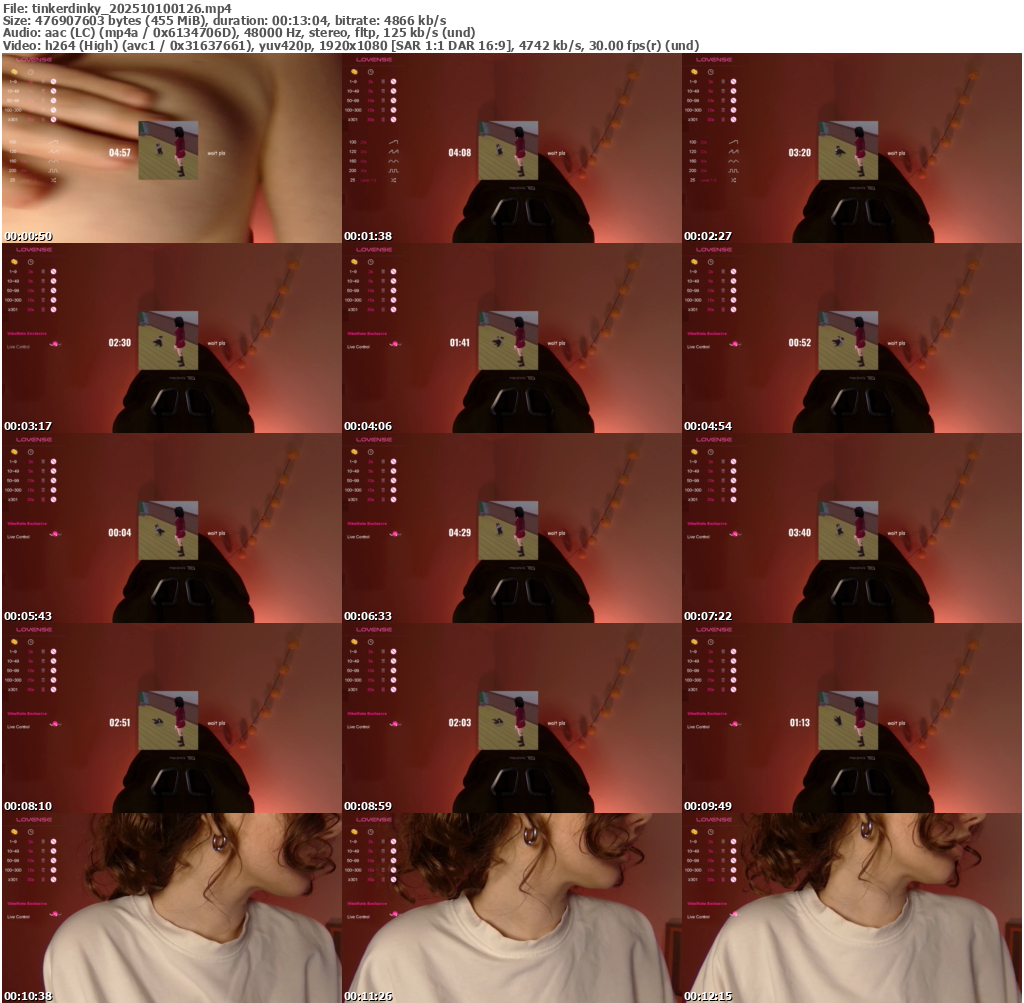Click the frame stamped 00:10:38
The width and height of the screenshot is (1024, 1003).
[172, 908]
